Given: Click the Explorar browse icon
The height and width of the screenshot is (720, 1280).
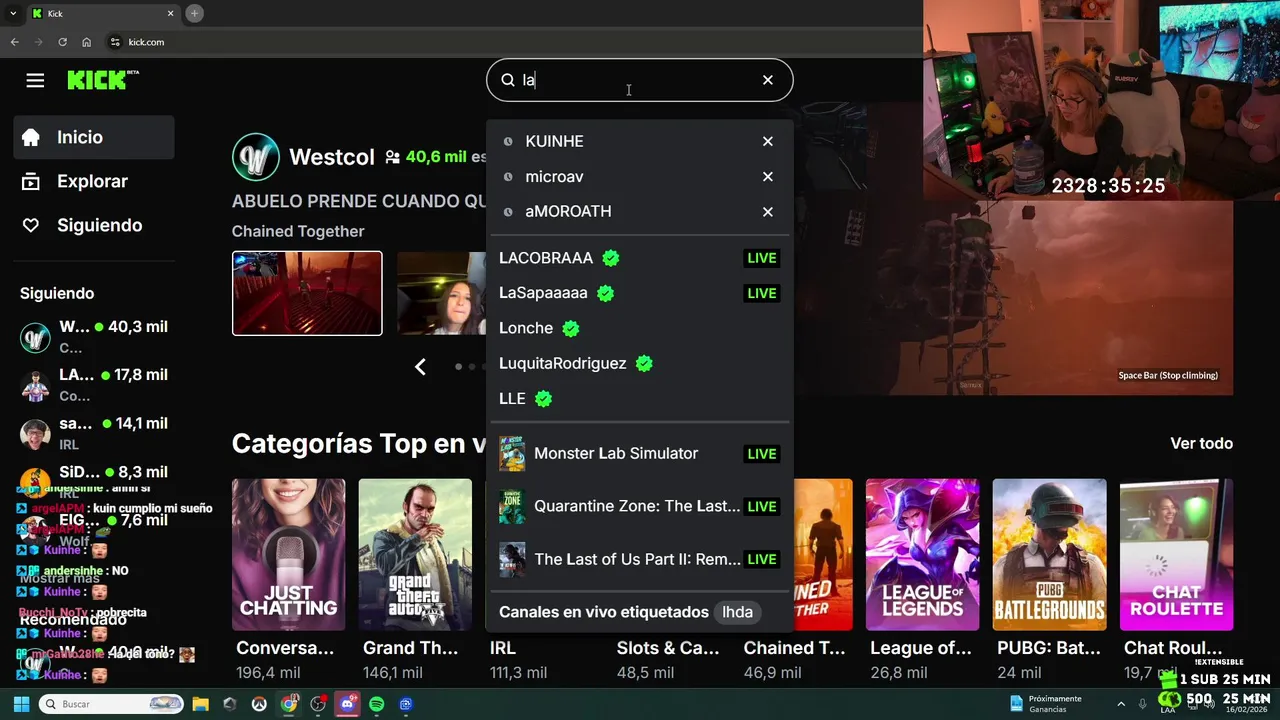Looking at the screenshot, I should tap(31, 181).
